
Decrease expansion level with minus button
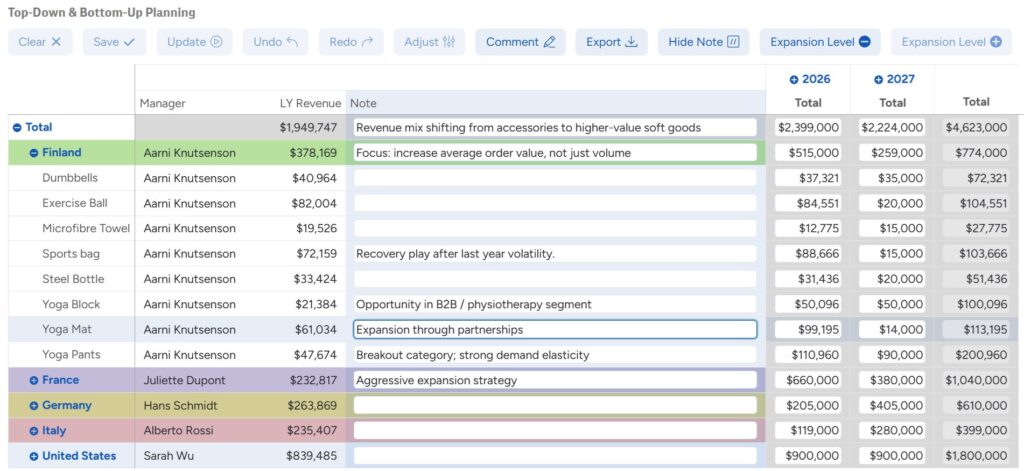[x=820, y=42]
